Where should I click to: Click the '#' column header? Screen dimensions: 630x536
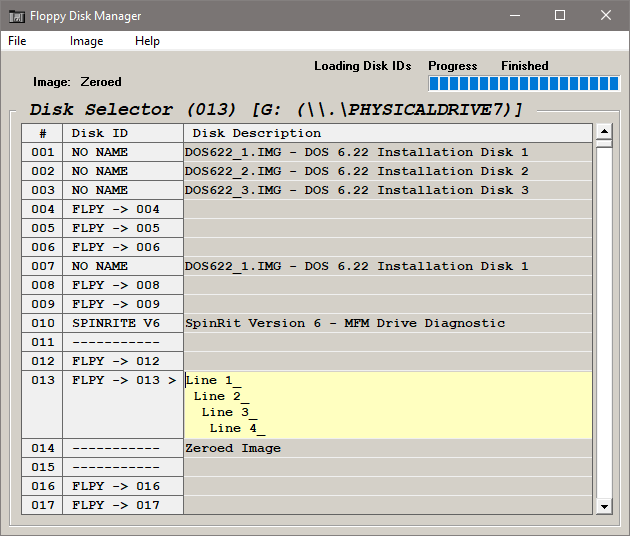pos(43,133)
